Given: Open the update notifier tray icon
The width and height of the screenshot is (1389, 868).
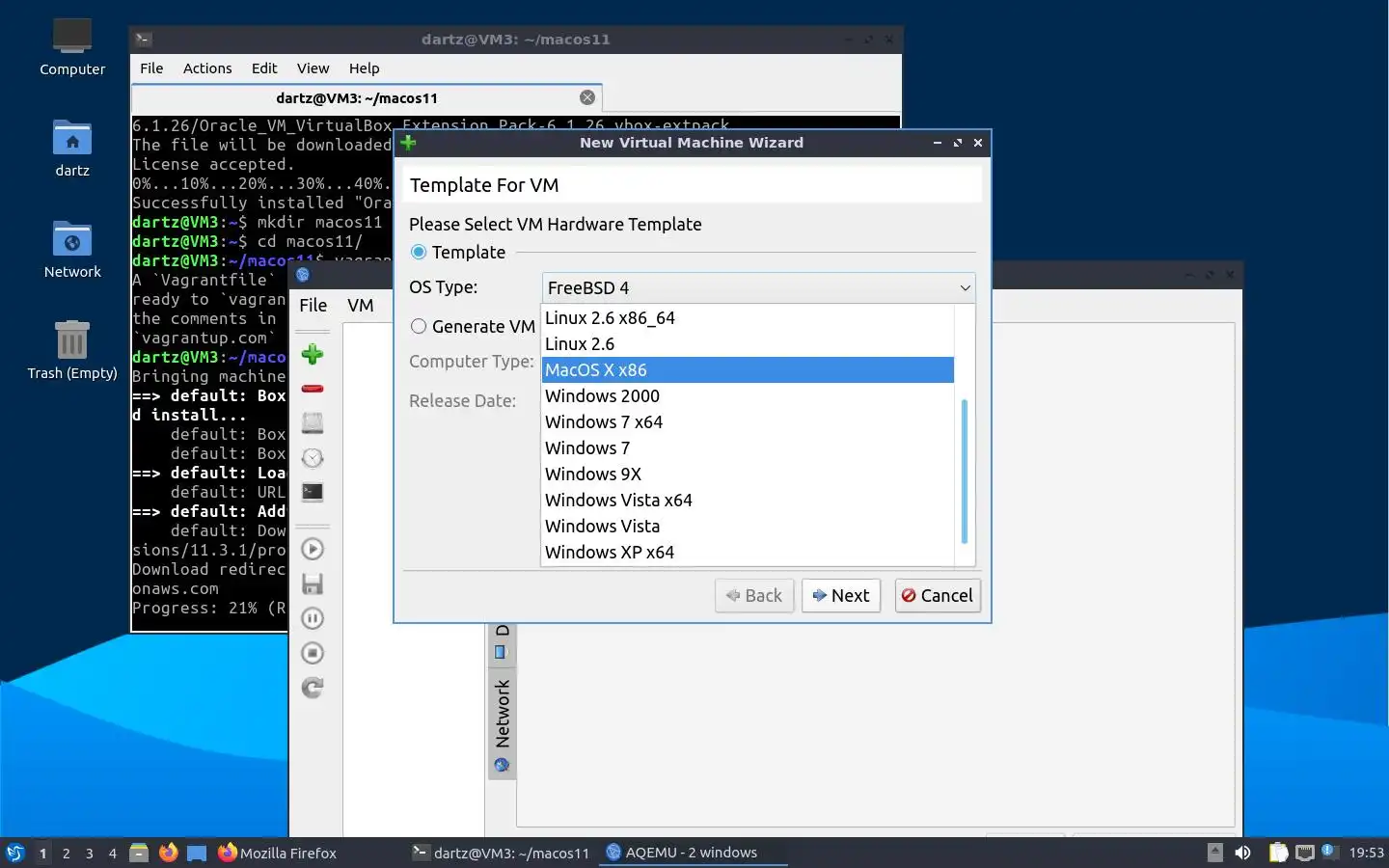Looking at the screenshot, I should [x=1328, y=851].
